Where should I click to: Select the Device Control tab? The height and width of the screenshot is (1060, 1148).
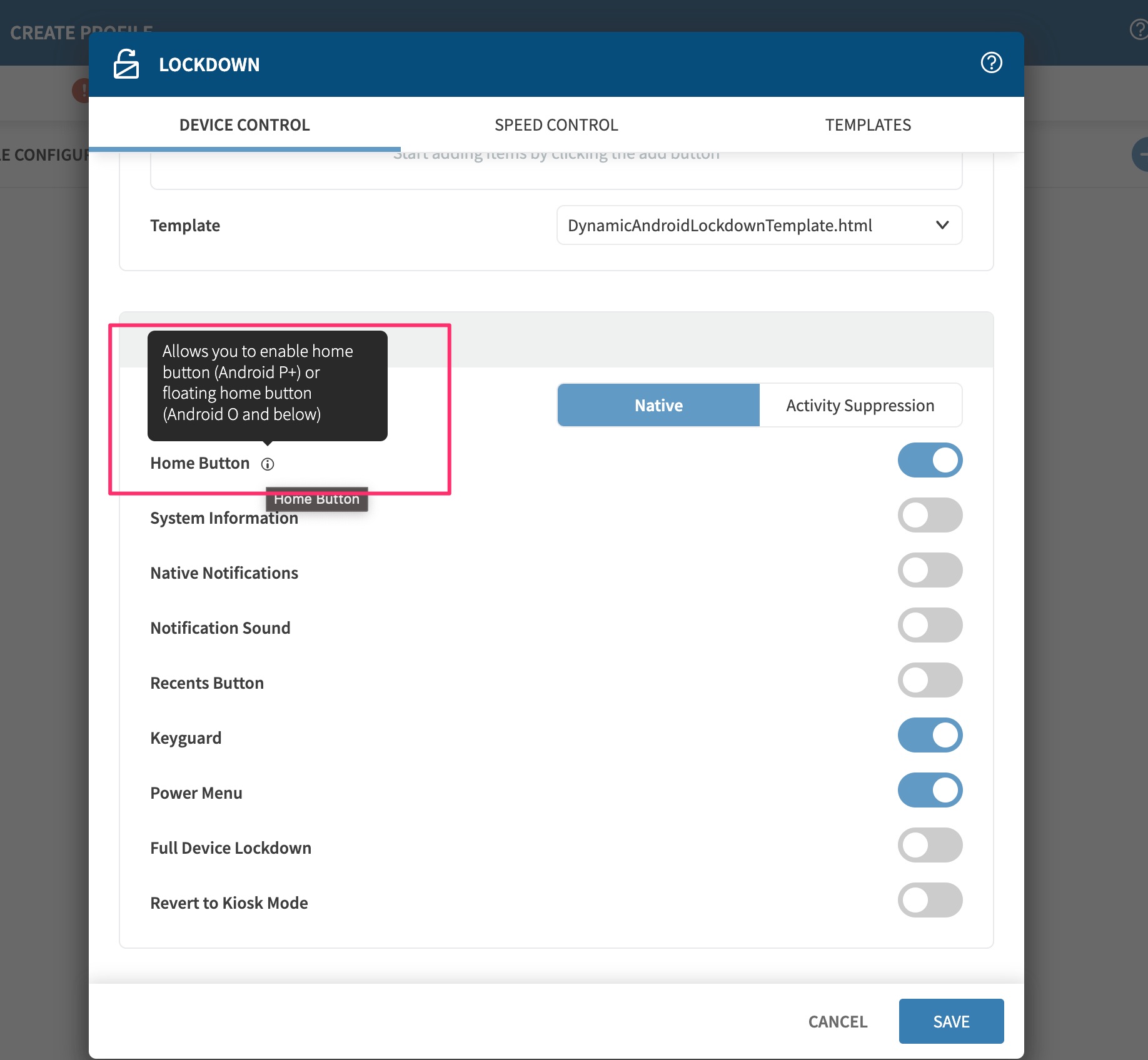pyautogui.click(x=244, y=125)
